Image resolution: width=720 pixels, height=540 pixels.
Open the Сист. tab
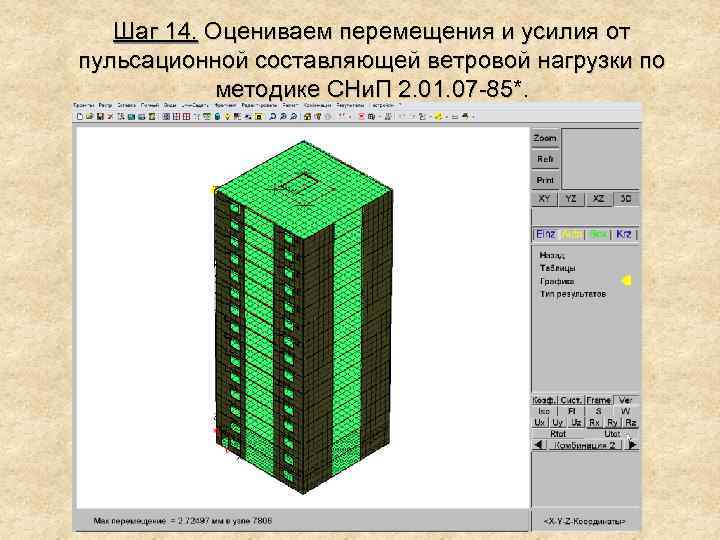point(571,400)
